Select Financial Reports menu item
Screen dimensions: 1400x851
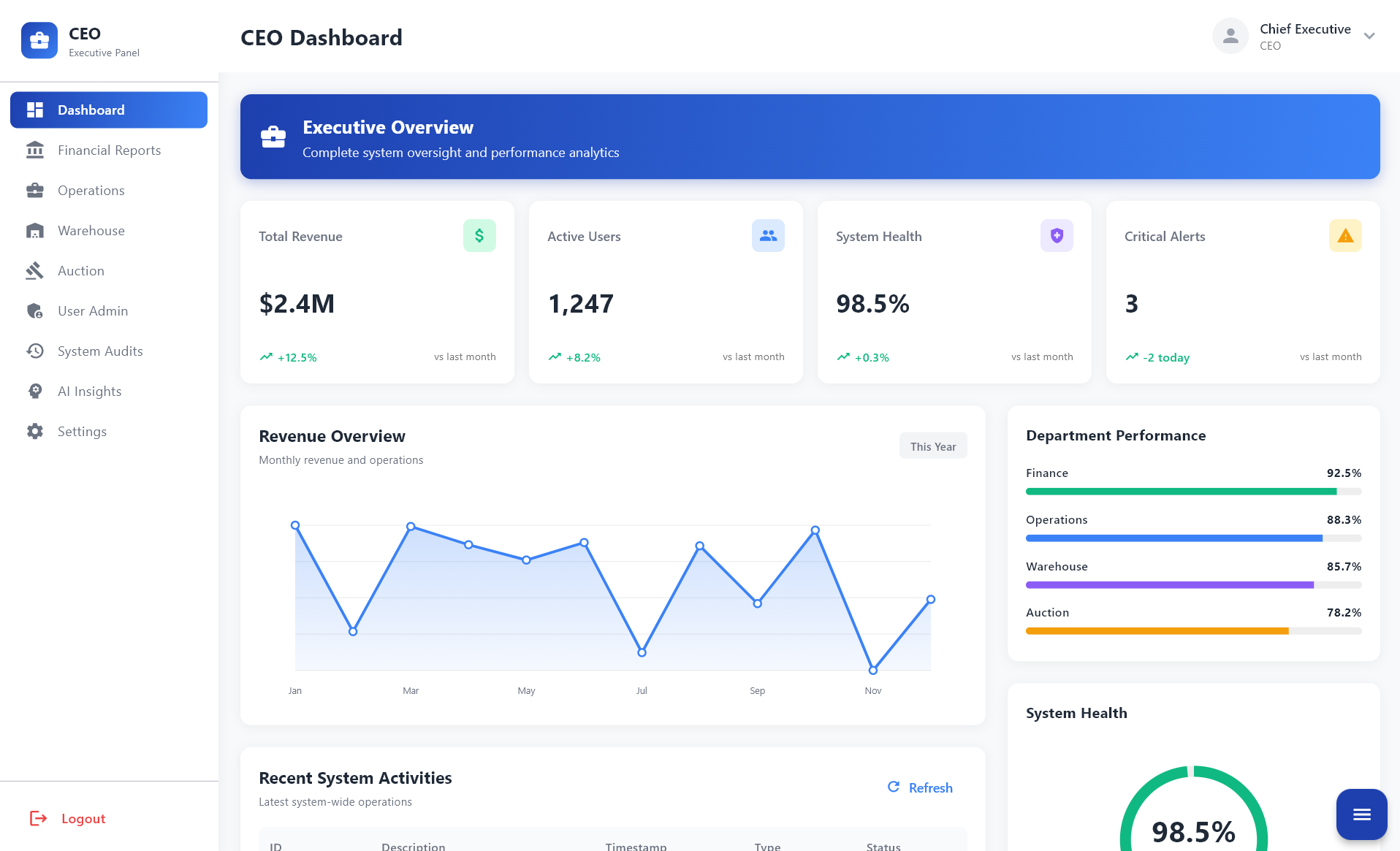109,150
